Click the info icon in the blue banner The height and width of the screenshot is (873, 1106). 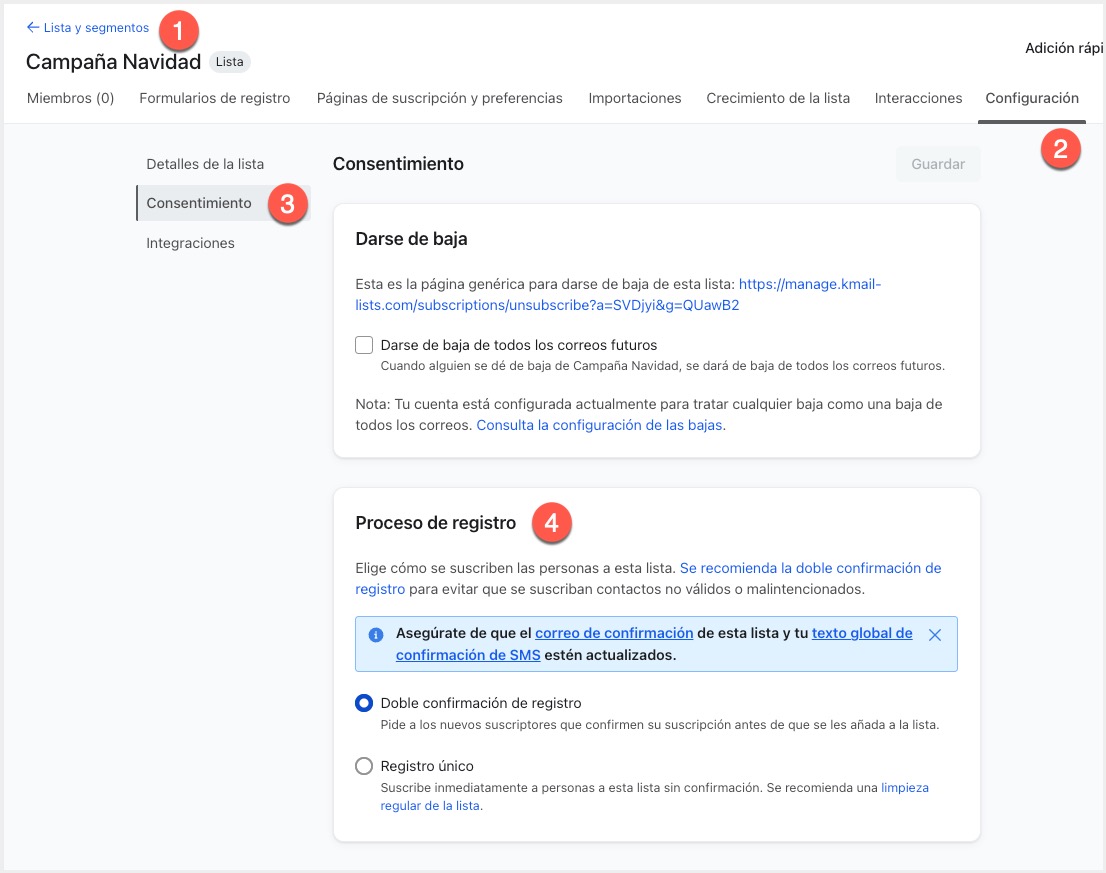[x=376, y=635]
